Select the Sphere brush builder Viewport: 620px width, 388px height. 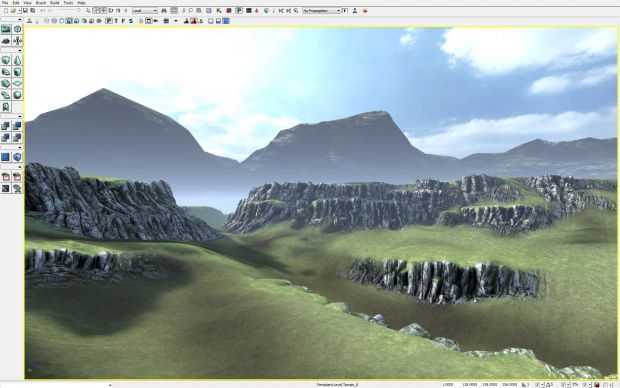(x=17, y=95)
